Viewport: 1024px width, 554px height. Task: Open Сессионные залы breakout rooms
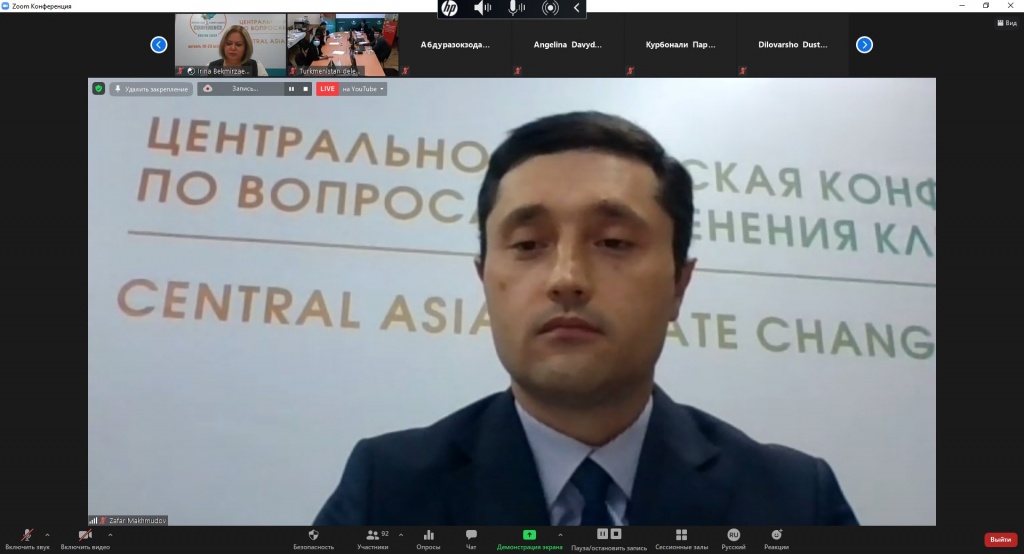pyautogui.click(x=681, y=536)
